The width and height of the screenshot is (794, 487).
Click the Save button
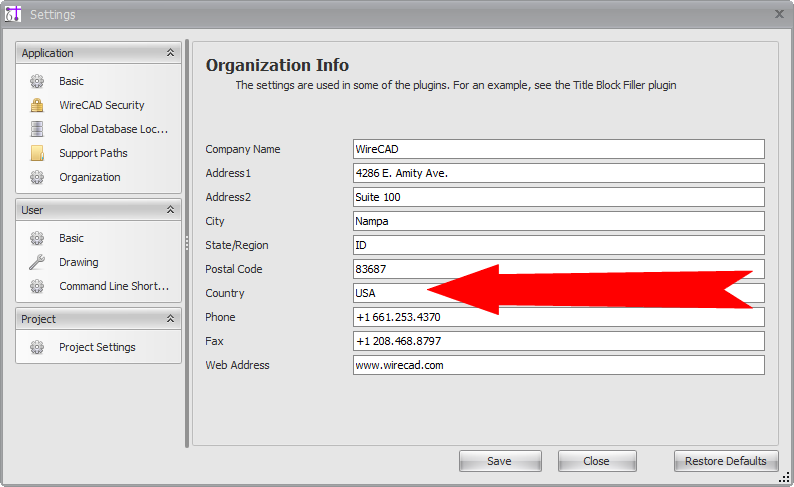pos(500,461)
